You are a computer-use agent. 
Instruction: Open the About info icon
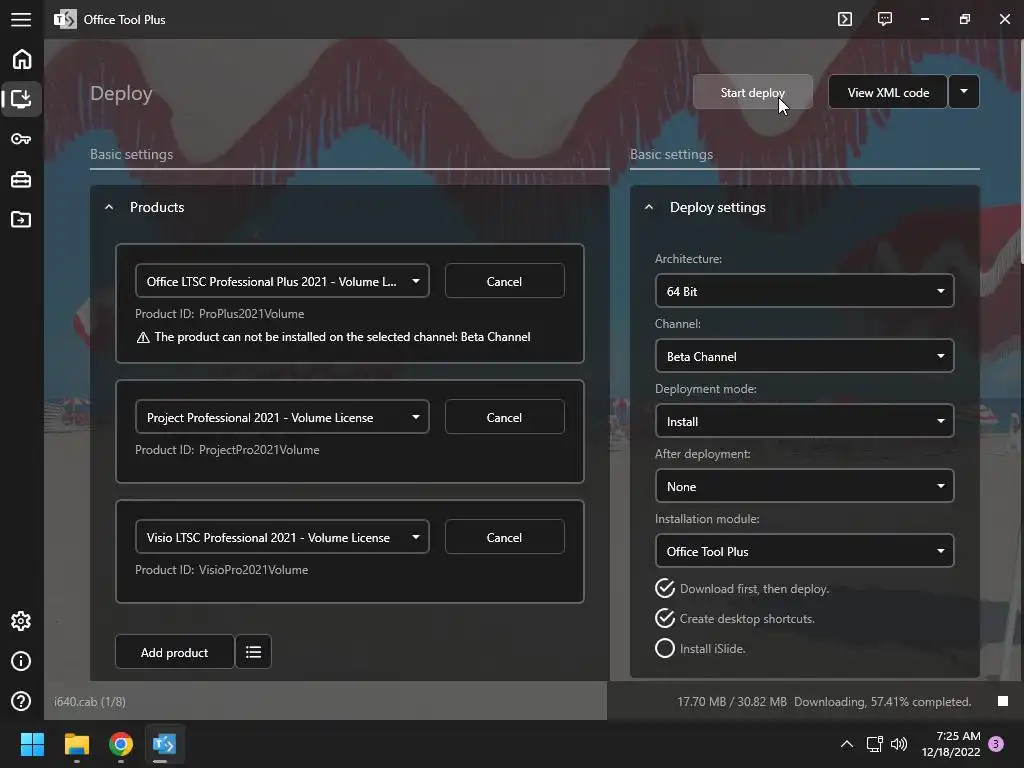click(x=21, y=661)
